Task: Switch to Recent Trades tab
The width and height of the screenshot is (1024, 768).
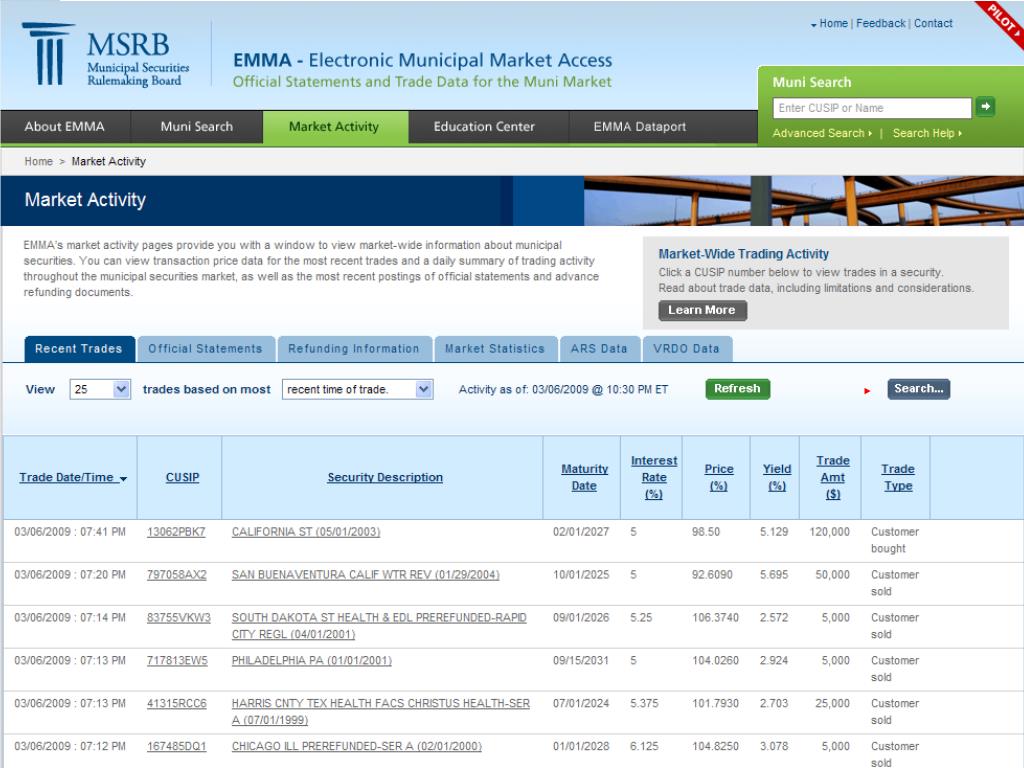Action: click(79, 349)
